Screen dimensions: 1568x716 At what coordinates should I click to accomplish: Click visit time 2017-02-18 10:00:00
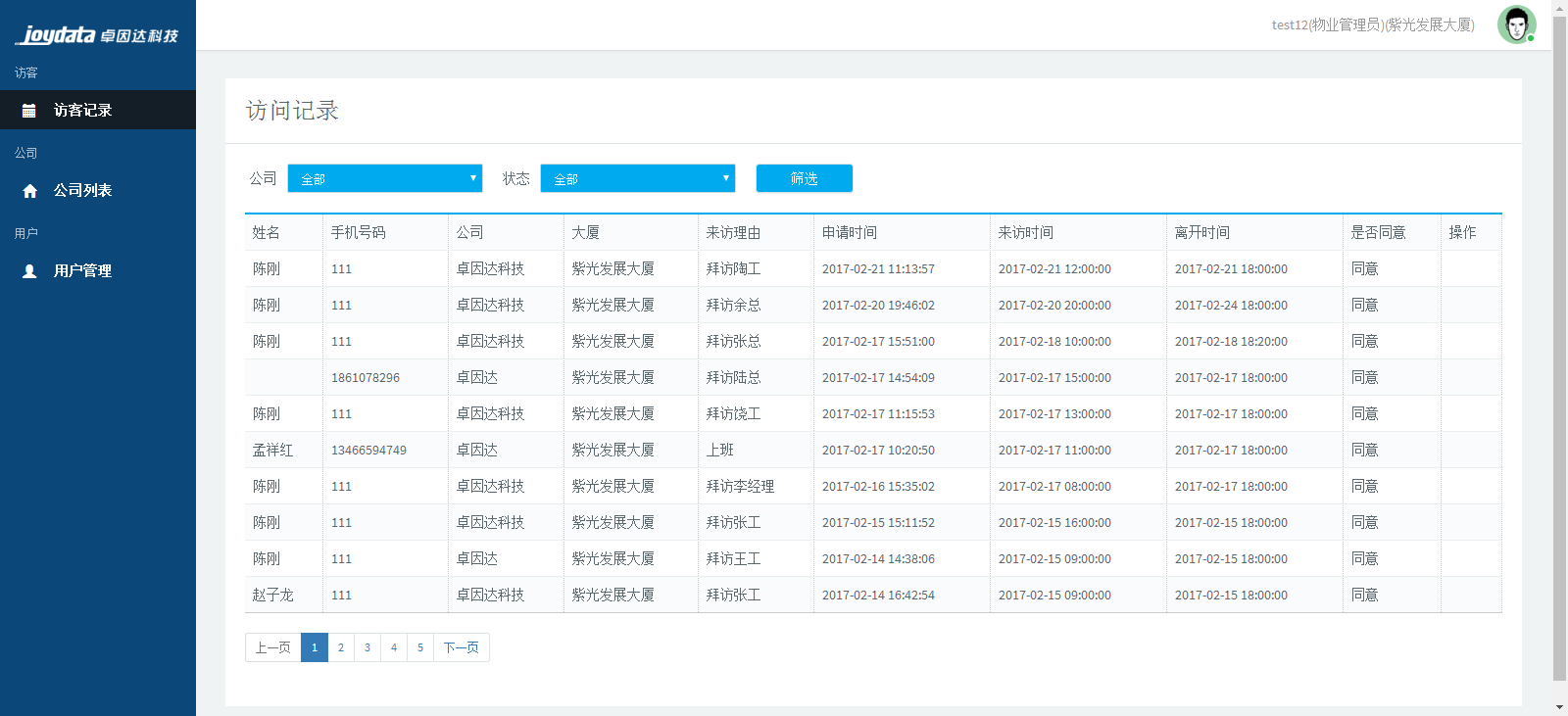pos(1055,342)
